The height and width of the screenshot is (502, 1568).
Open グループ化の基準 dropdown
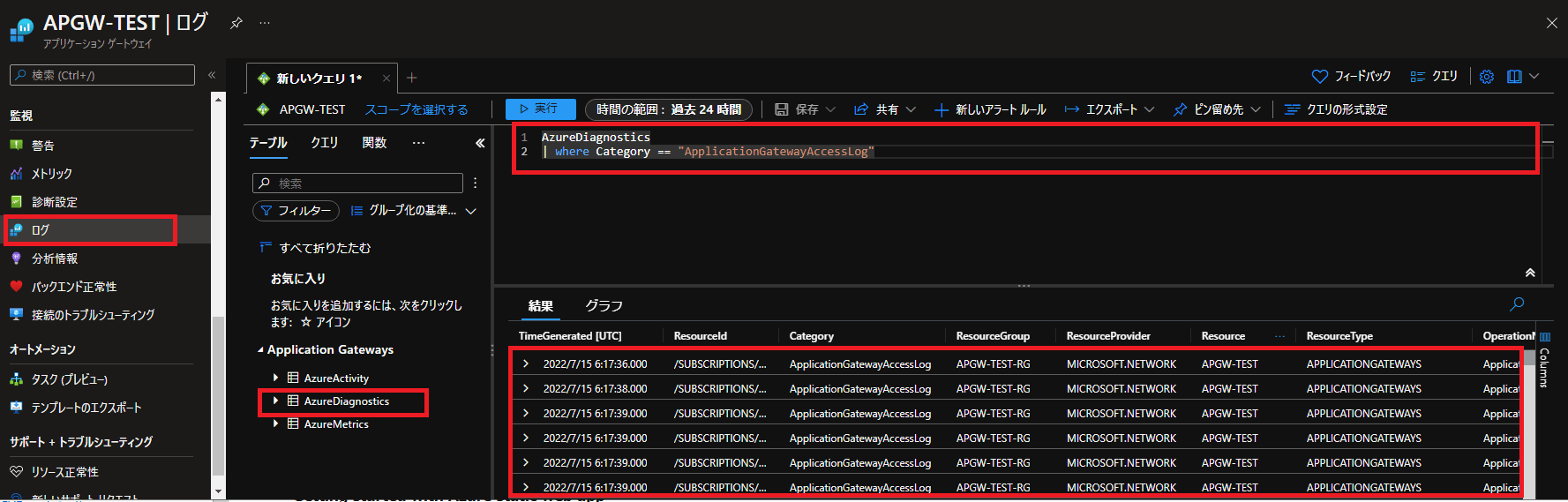(x=414, y=211)
